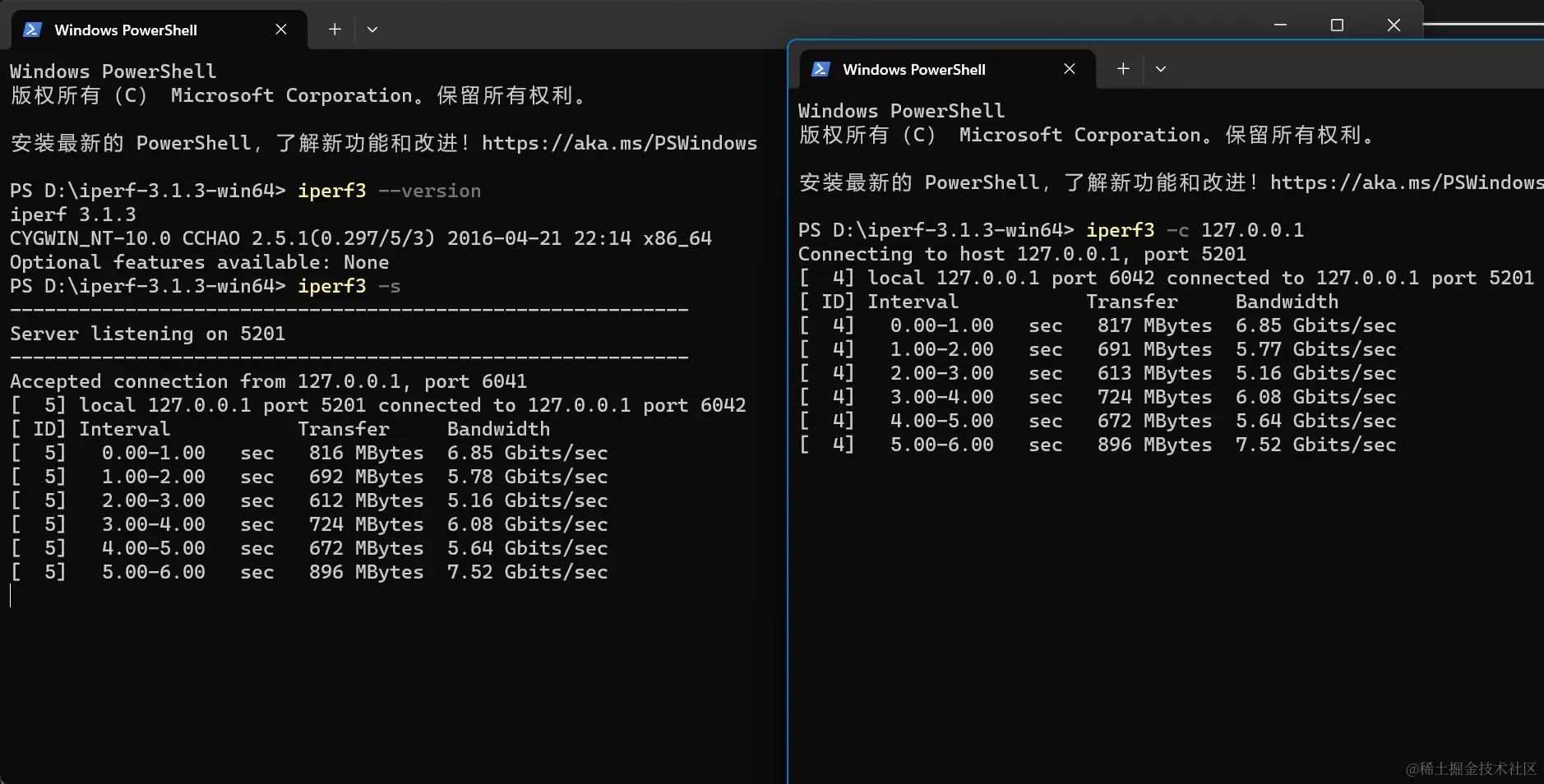Expand the profile dropdown in the right window
This screenshot has width=1544, height=784.
click(1161, 69)
